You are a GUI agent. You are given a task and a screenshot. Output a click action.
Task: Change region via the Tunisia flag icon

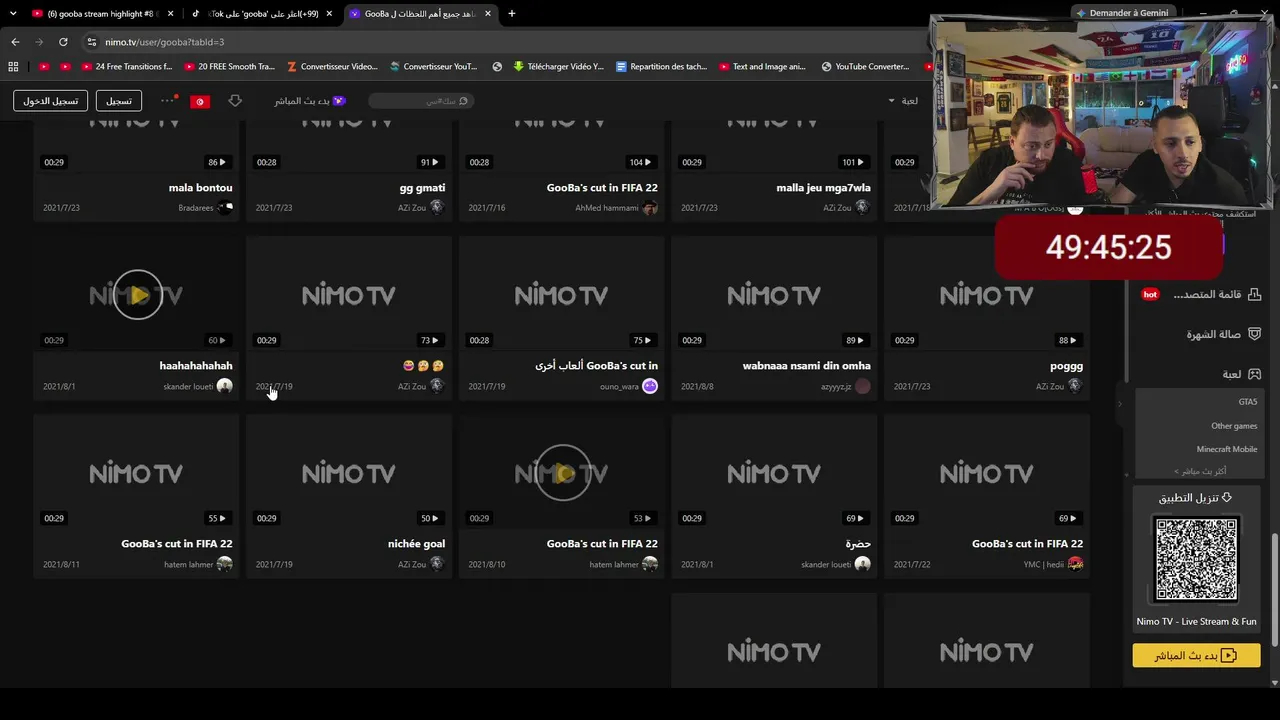tap(201, 101)
